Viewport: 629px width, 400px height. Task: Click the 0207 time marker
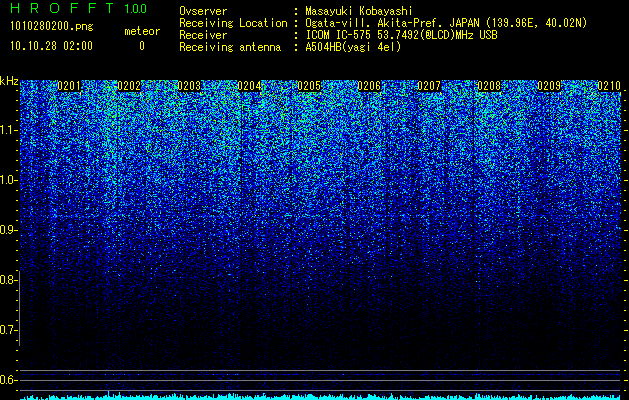coord(429,86)
